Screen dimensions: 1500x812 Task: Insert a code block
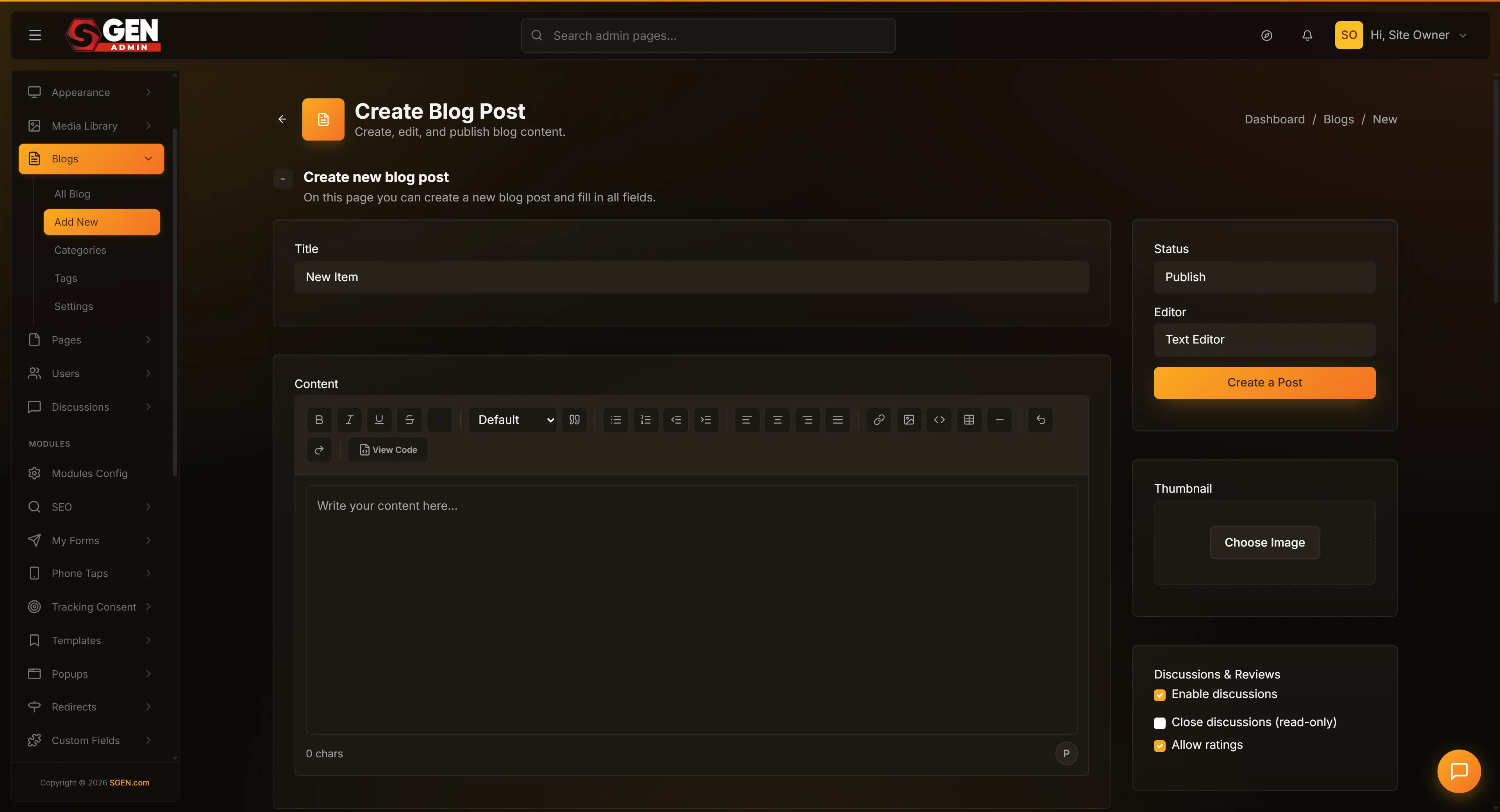(x=939, y=420)
